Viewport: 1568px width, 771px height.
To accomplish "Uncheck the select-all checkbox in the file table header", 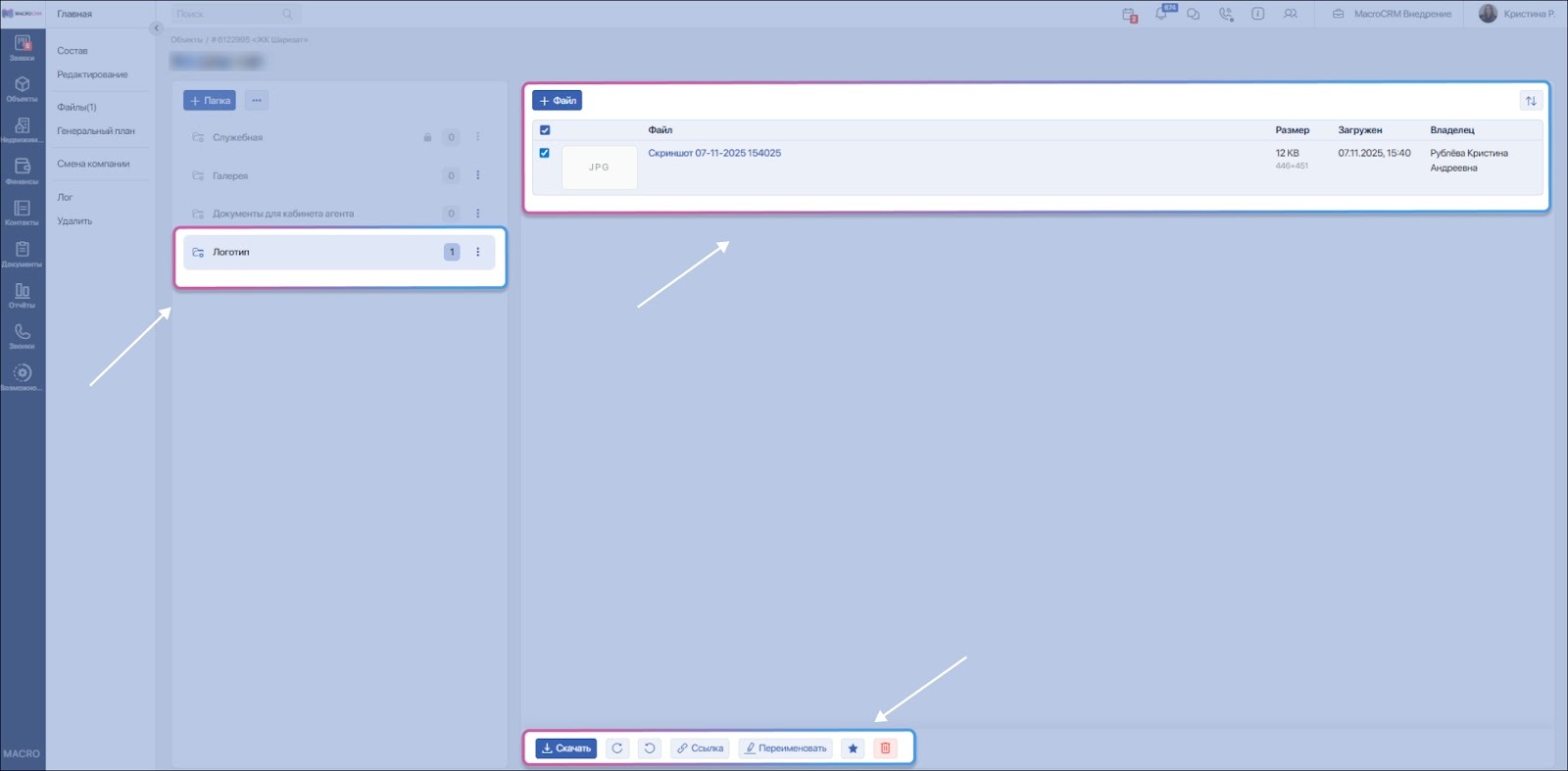I will (545, 130).
